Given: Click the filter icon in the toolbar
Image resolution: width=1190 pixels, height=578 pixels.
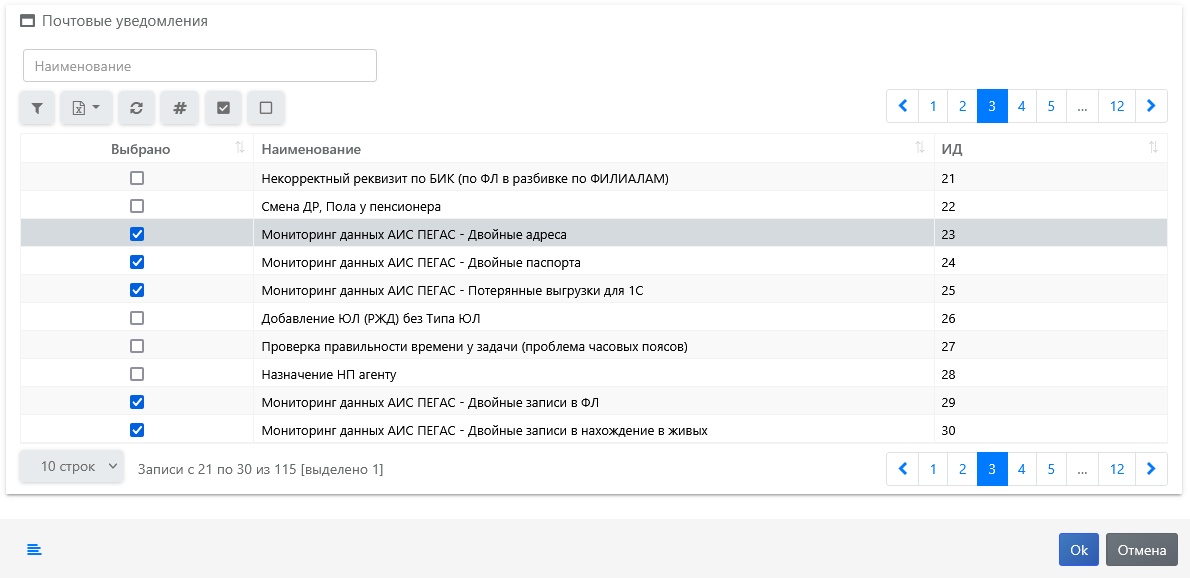Looking at the screenshot, I should 36,107.
